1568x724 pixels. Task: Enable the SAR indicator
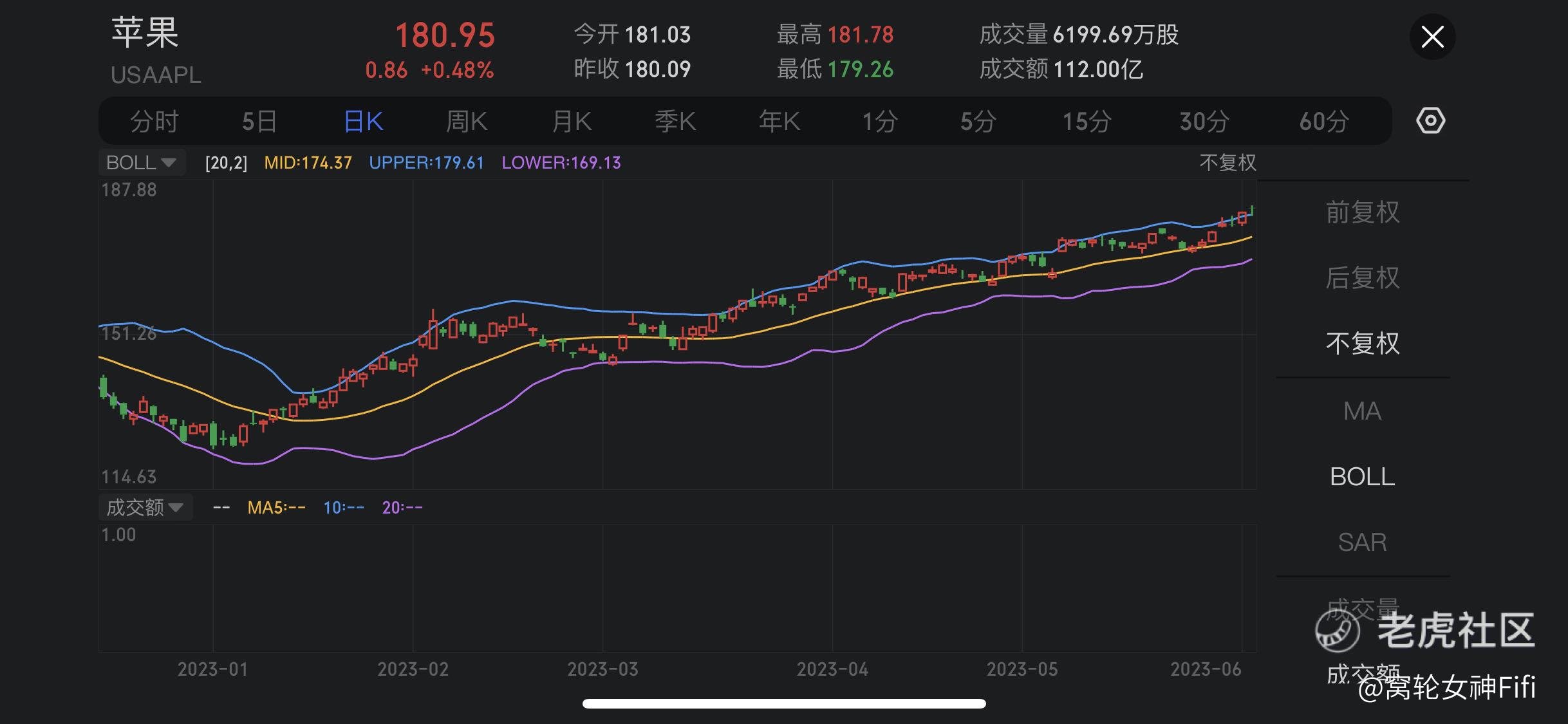[x=1363, y=543]
